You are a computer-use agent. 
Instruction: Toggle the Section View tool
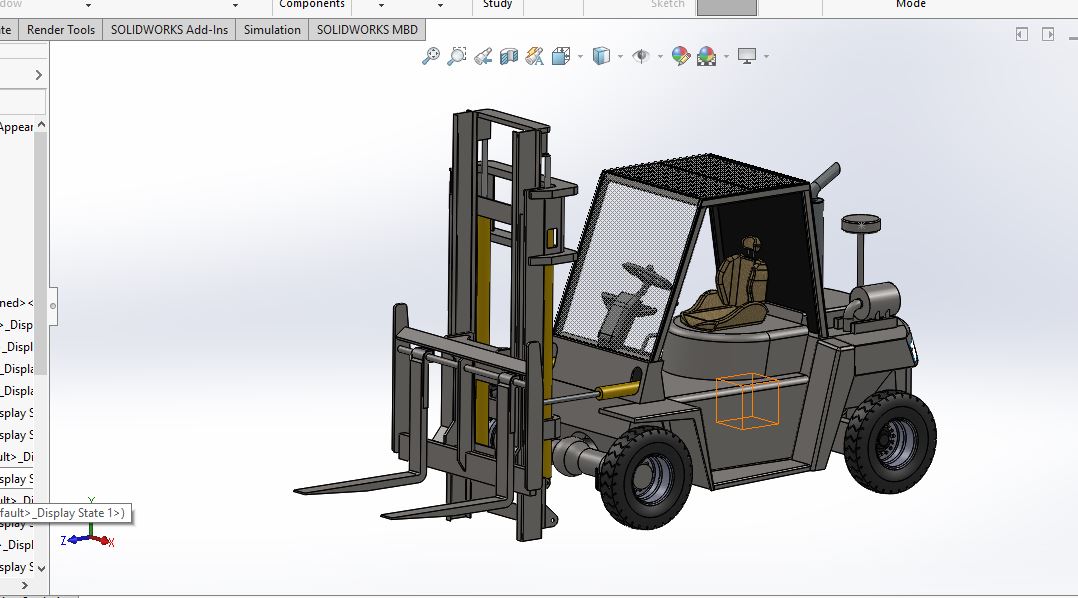[x=509, y=56]
